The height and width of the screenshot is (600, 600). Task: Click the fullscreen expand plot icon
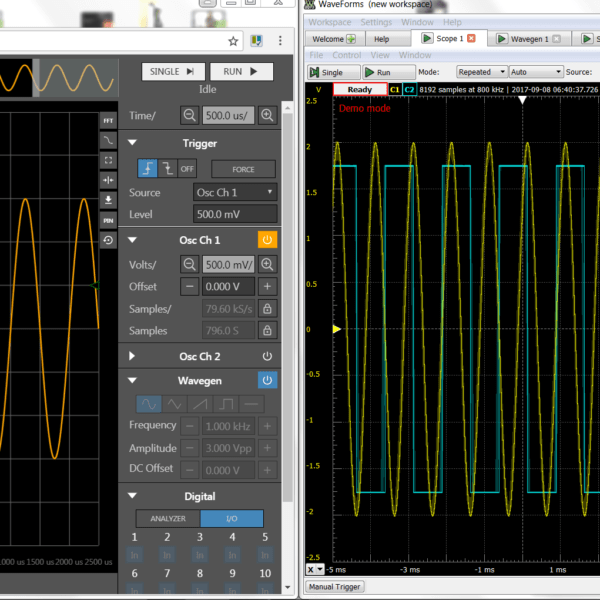[x=108, y=160]
